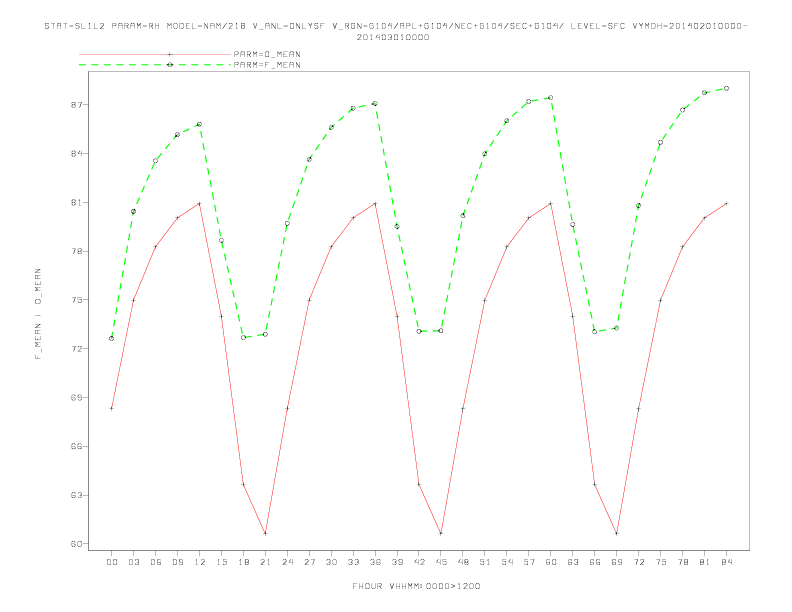Click x-axis tick label 18
Image resolution: width=792 pixels, height=612 pixels.
243,562
